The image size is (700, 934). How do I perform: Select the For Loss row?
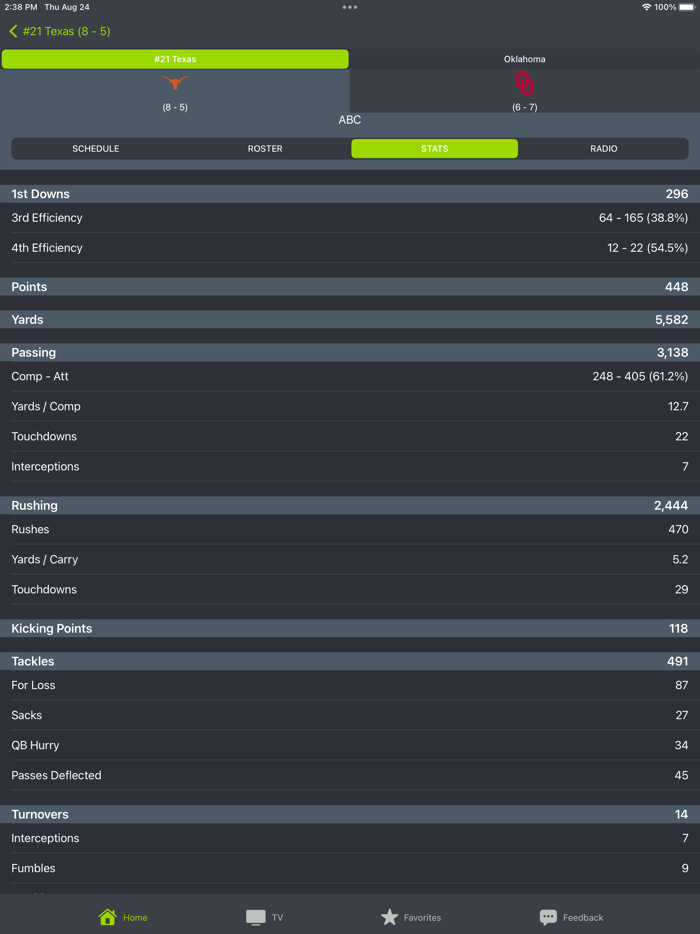(x=350, y=685)
